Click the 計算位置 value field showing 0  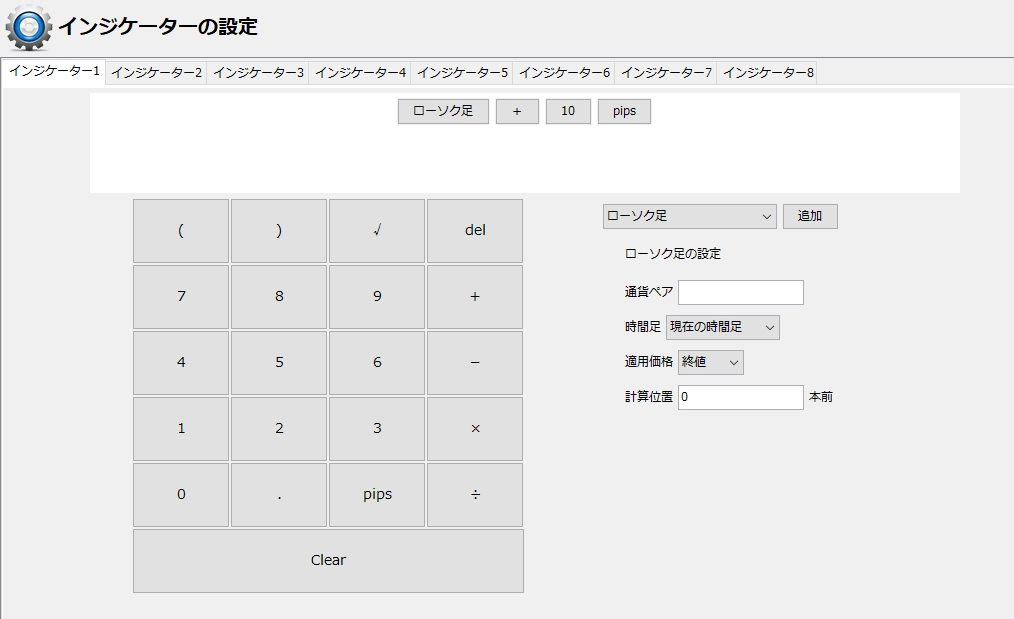(x=740, y=397)
